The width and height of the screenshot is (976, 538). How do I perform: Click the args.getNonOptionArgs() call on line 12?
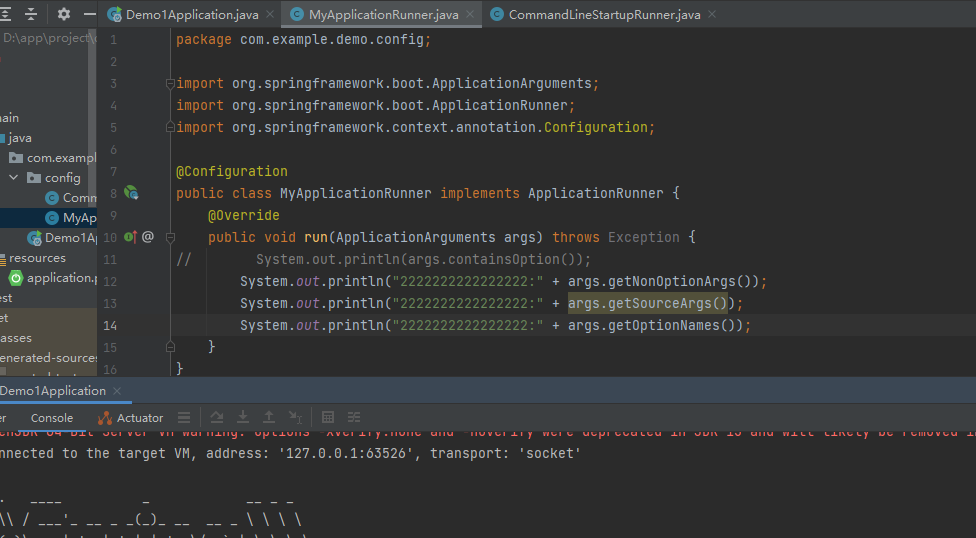[660, 281]
